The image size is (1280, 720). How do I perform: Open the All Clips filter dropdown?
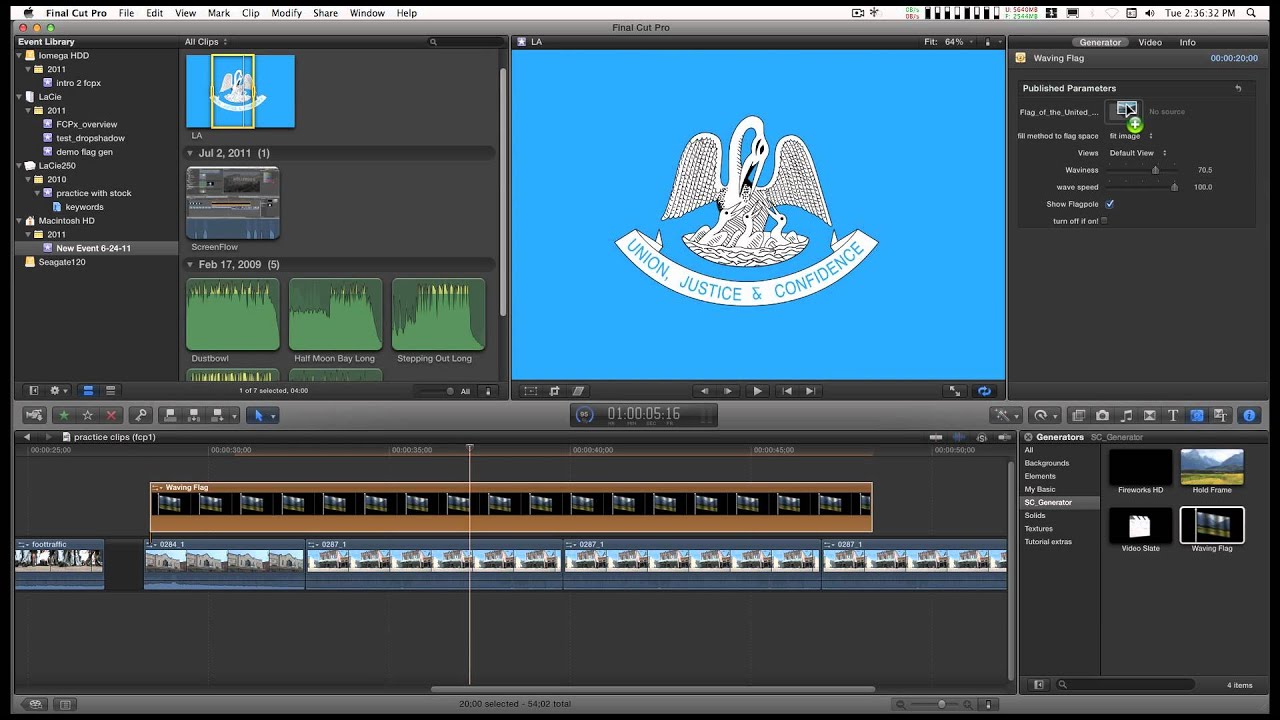coord(206,42)
